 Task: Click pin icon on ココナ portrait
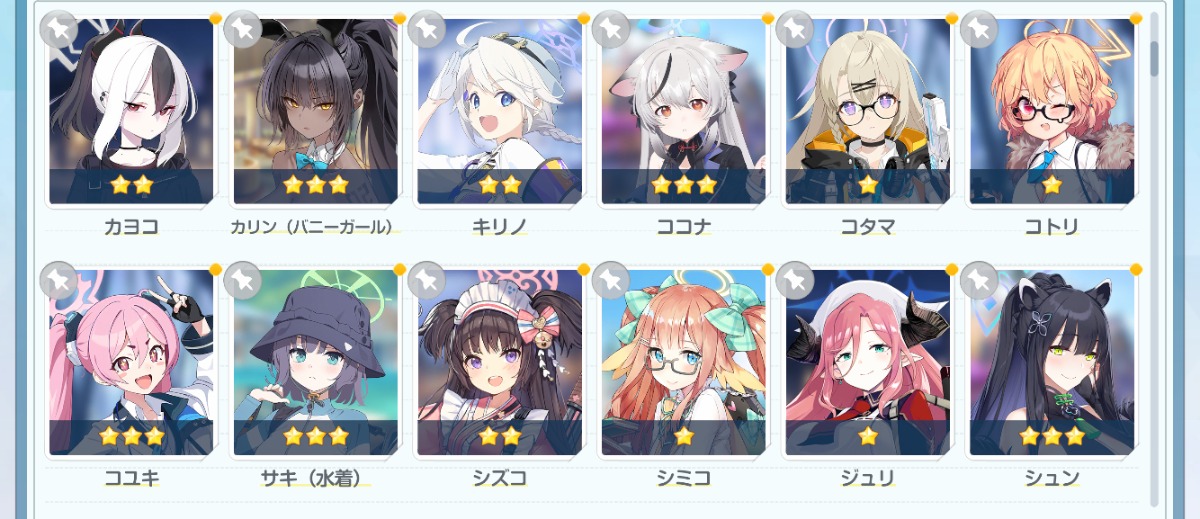(x=611, y=29)
